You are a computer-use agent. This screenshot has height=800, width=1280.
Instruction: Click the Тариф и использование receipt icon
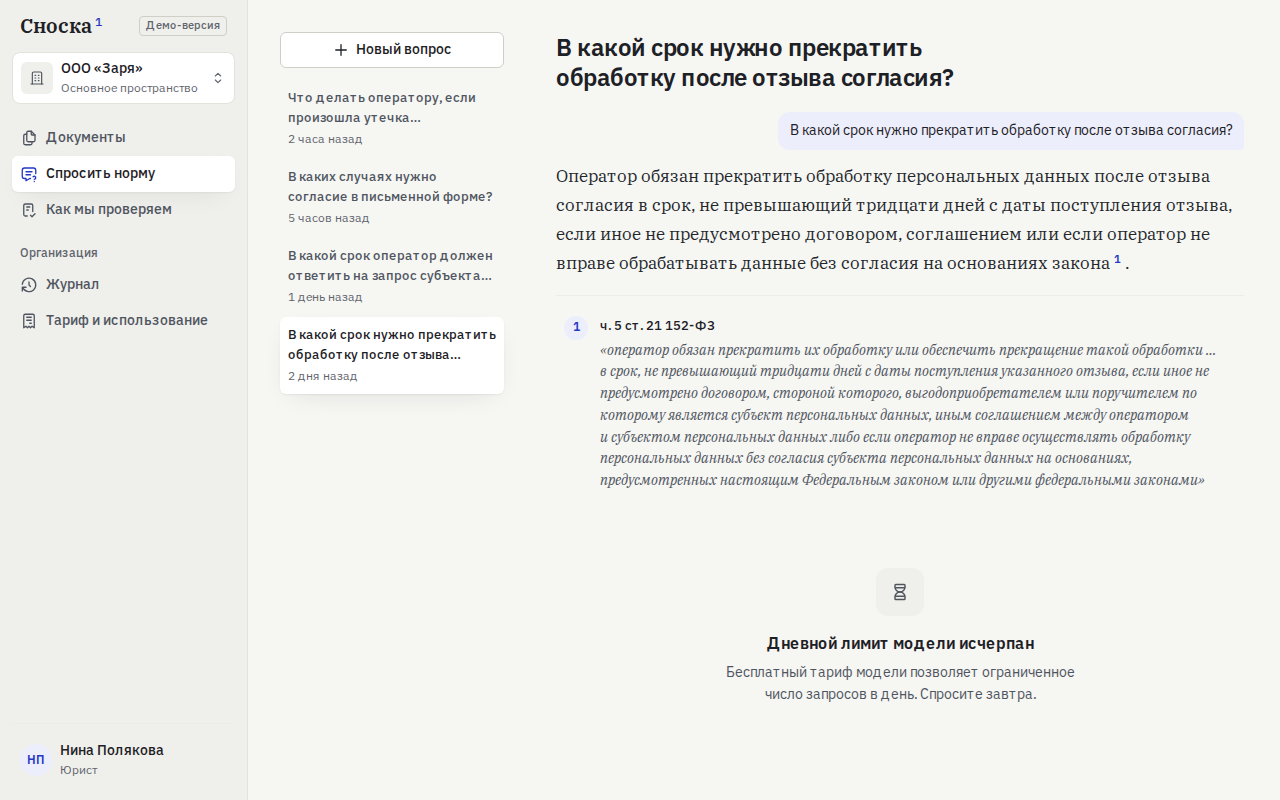click(x=29, y=320)
